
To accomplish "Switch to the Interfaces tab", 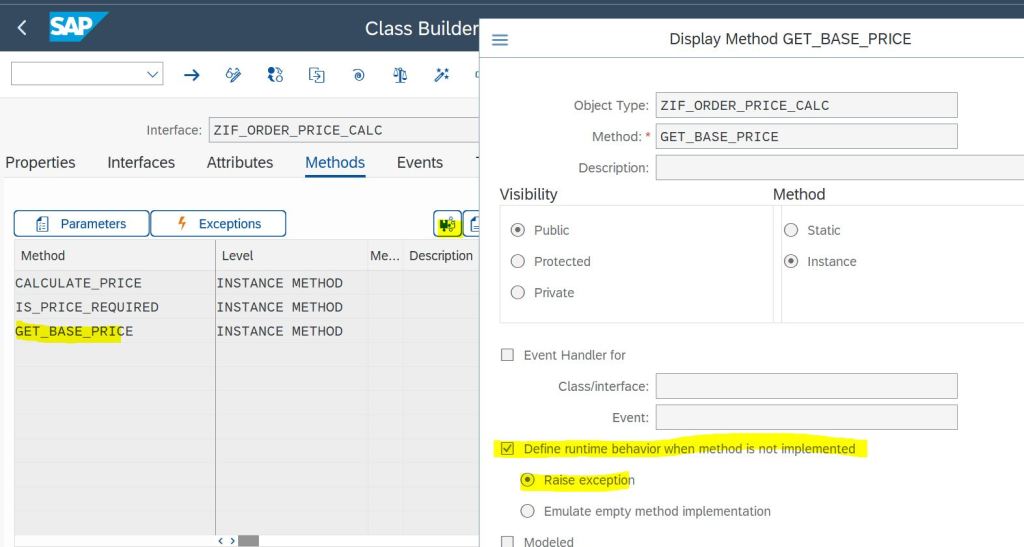I will 141,163.
